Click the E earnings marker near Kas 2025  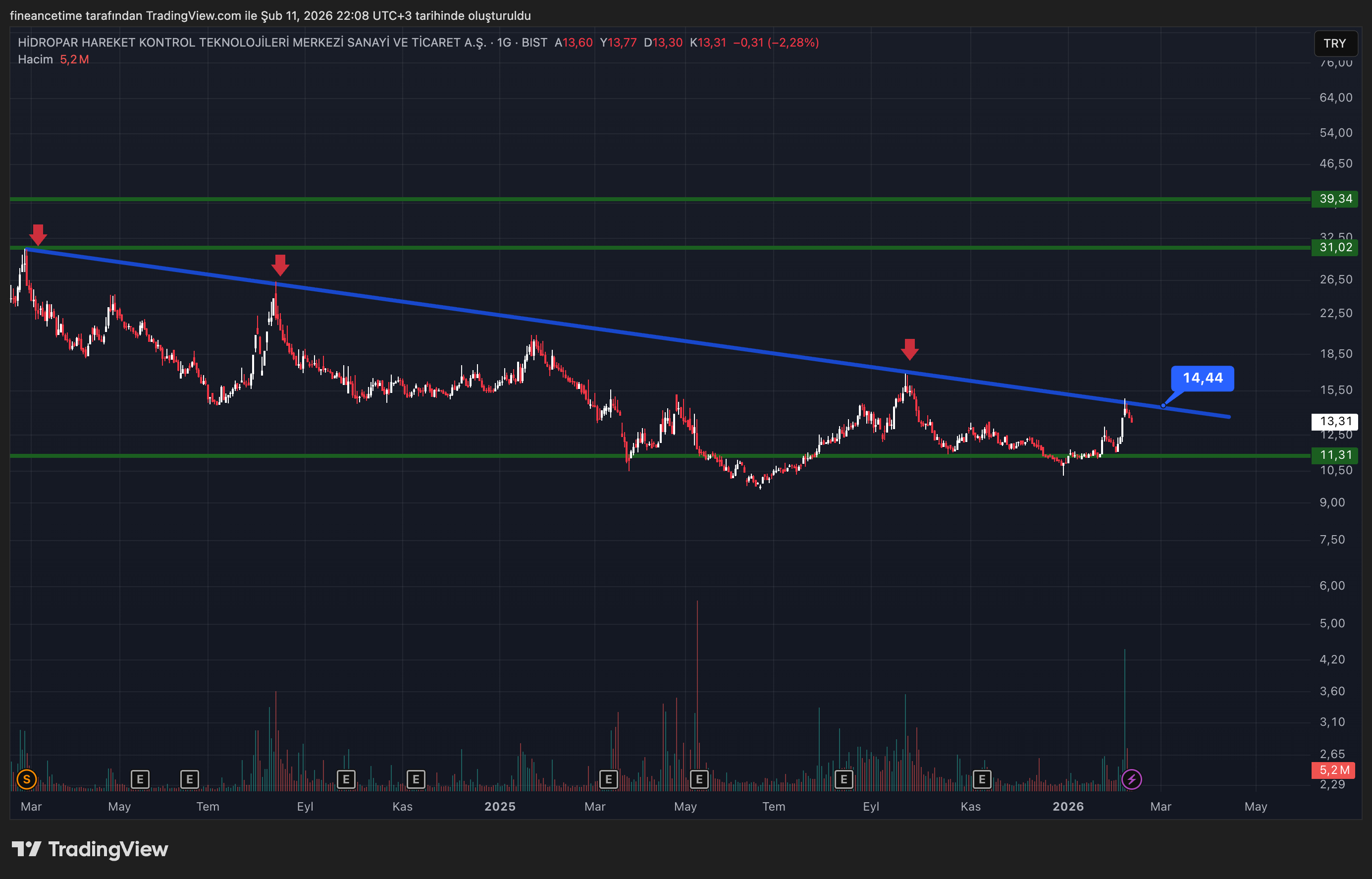(982, 778)
